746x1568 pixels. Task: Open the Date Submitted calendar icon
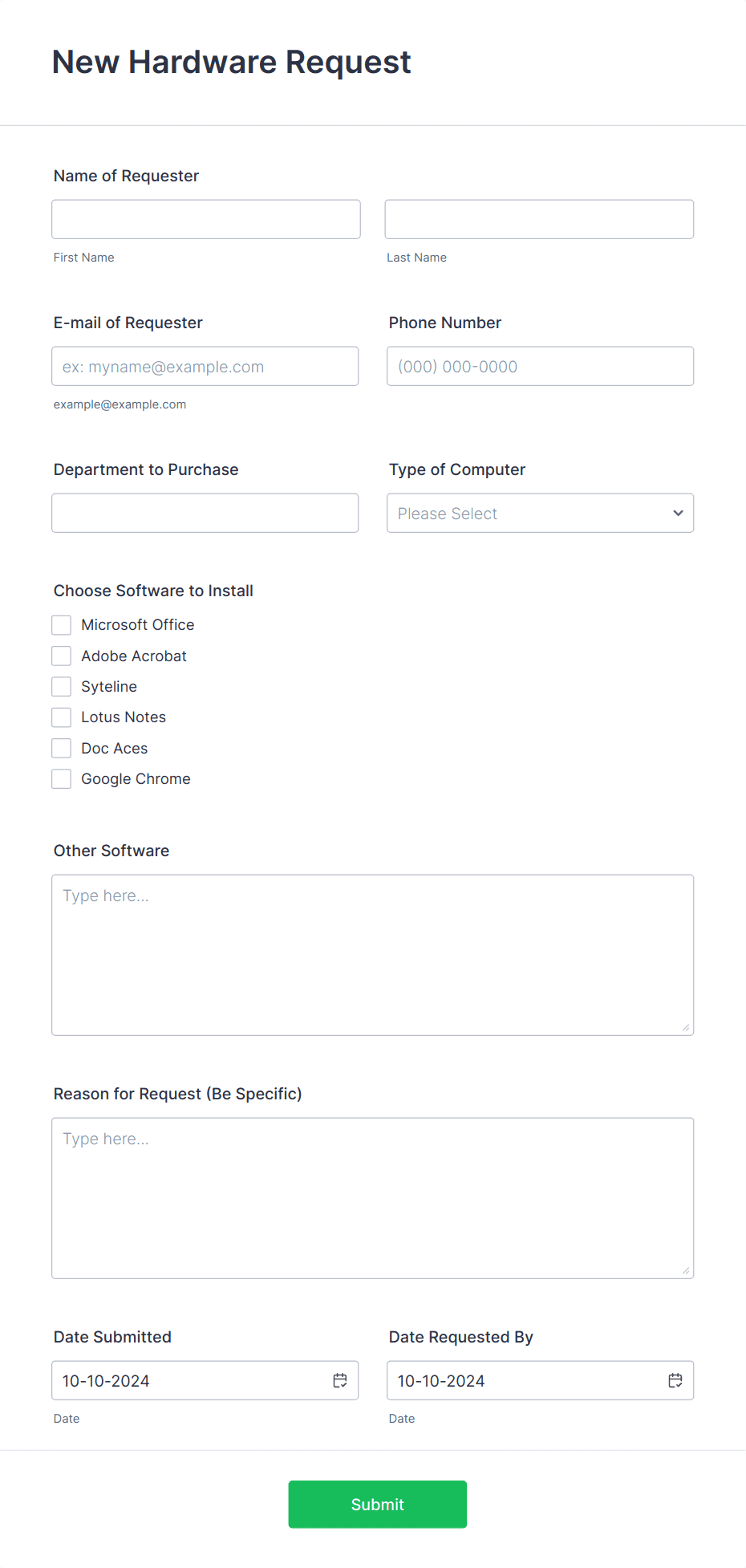click(340, 1380)
